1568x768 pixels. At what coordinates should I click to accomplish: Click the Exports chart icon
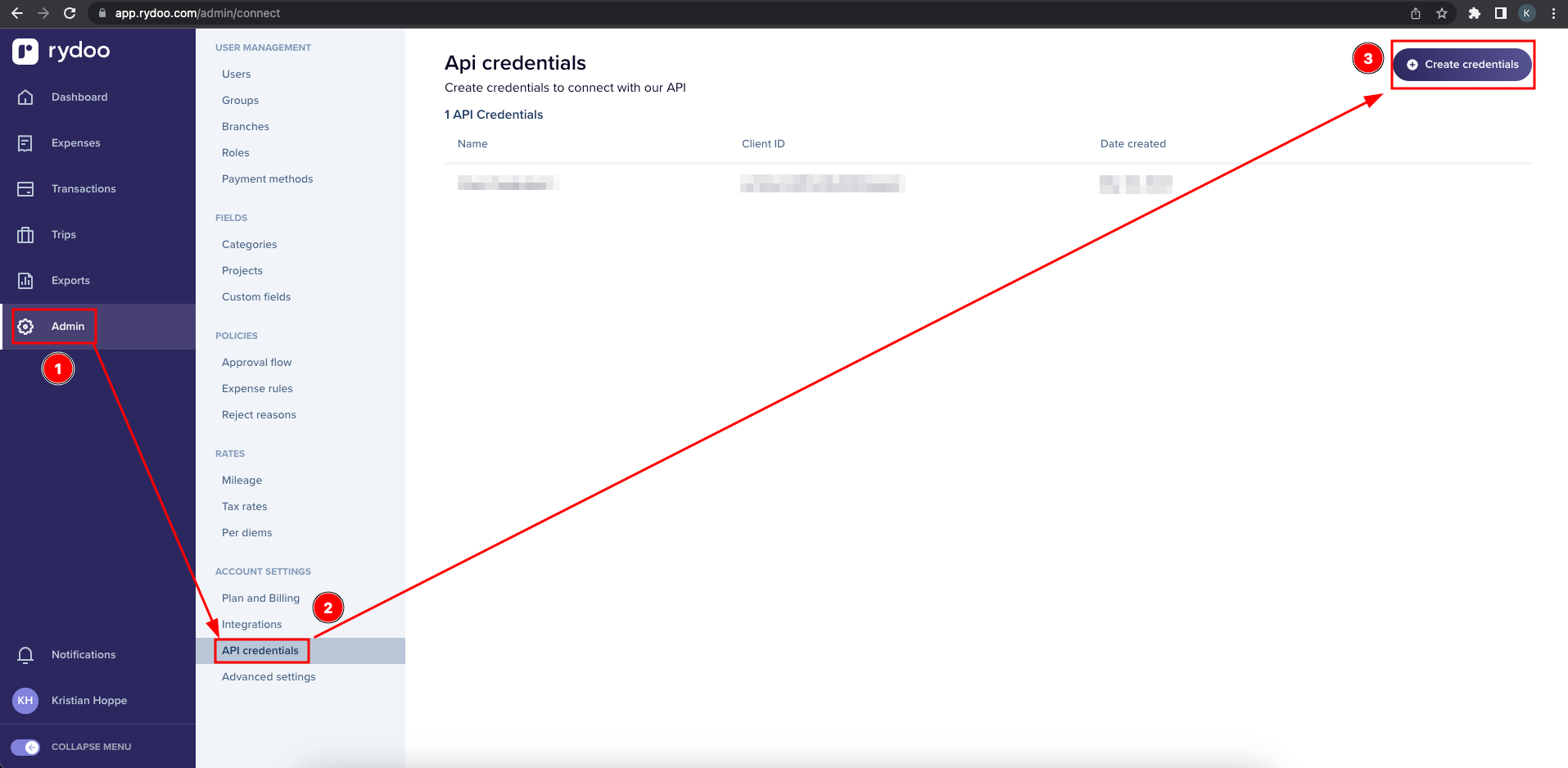coord(25,281)
